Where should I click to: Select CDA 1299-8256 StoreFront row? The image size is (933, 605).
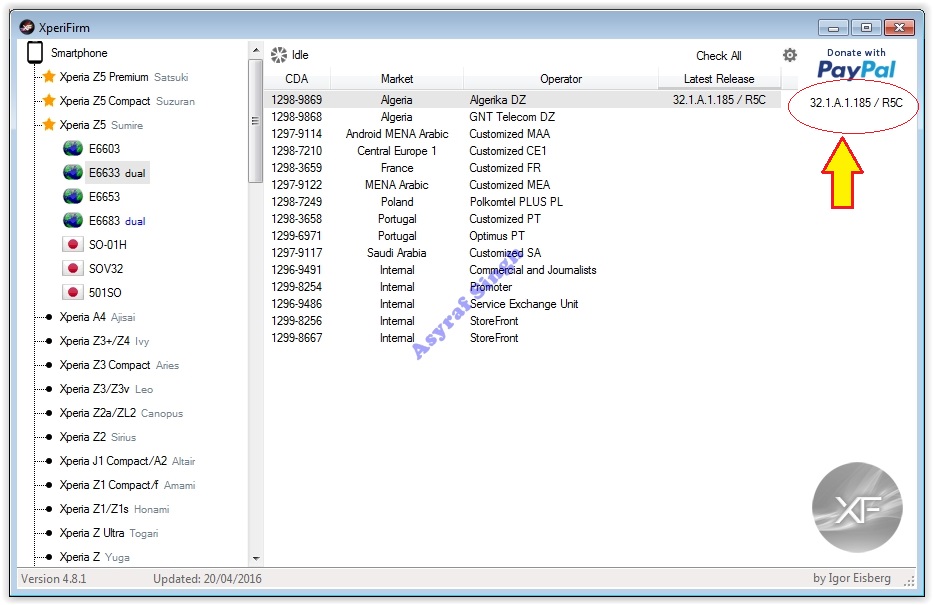[x=522, y=321]
